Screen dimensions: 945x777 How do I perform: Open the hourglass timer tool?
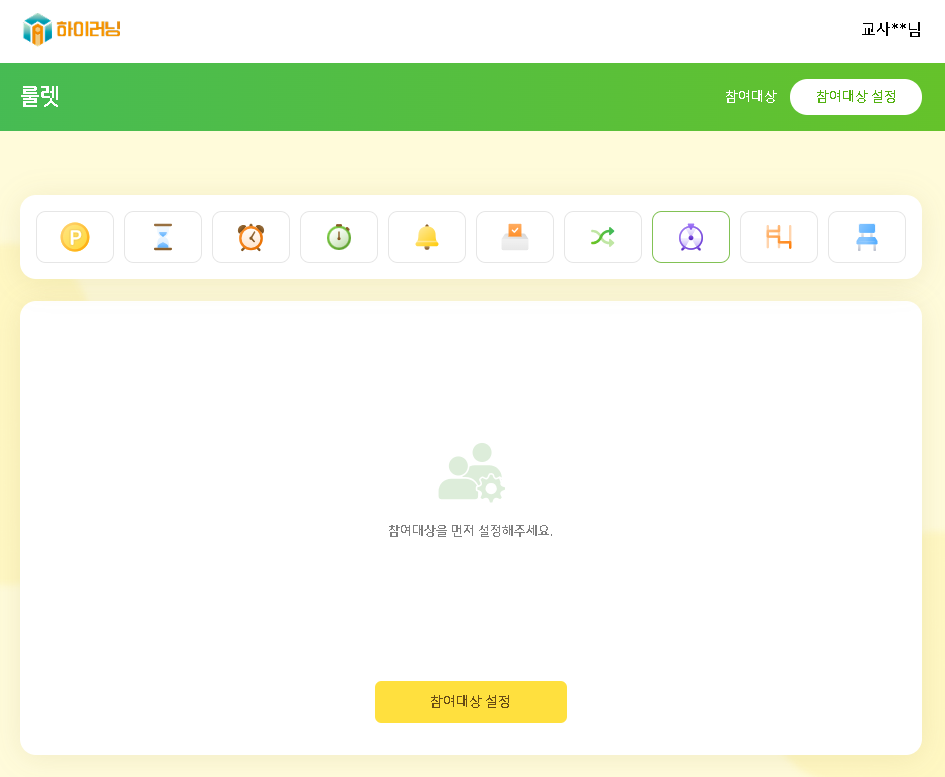tap(163, 237)
